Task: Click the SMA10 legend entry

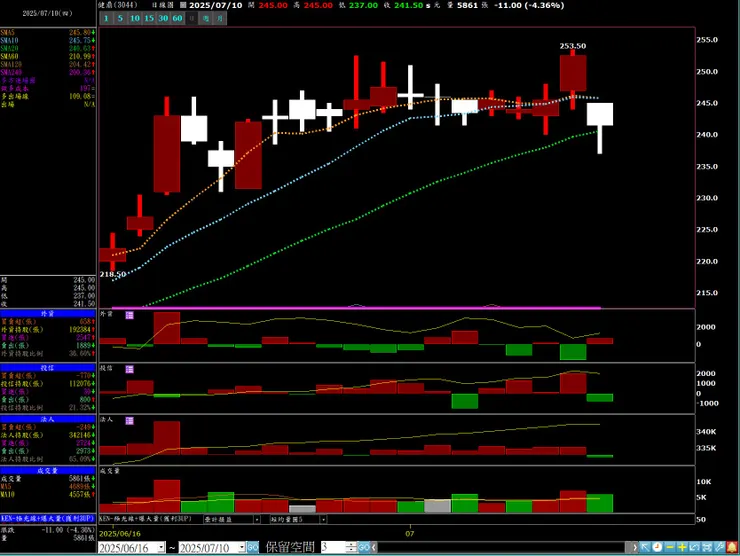Action: pyautogui.click(x=48, y=41)
